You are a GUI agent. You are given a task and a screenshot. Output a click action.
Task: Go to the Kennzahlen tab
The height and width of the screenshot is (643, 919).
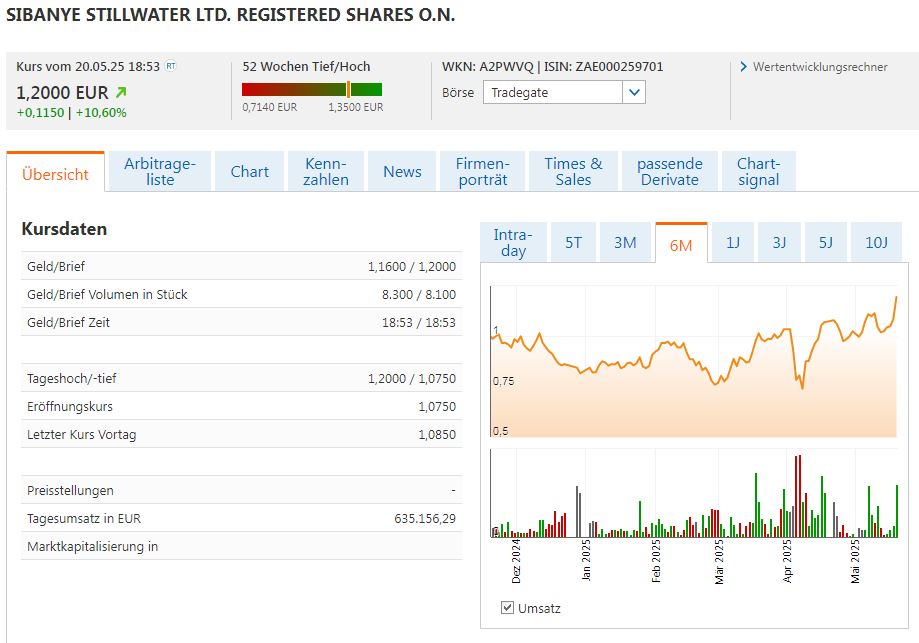pos(326,171)
